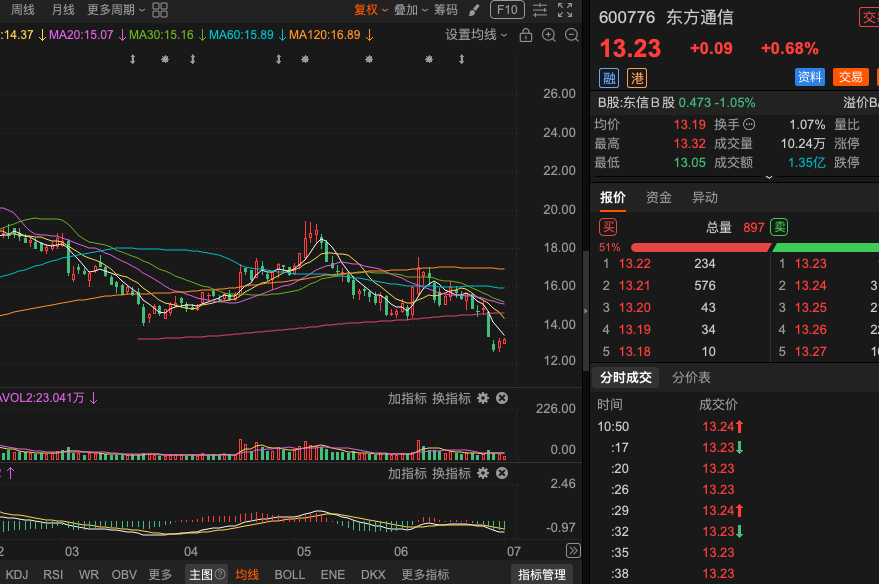Open the 复权 dropdown

point(371,10)
